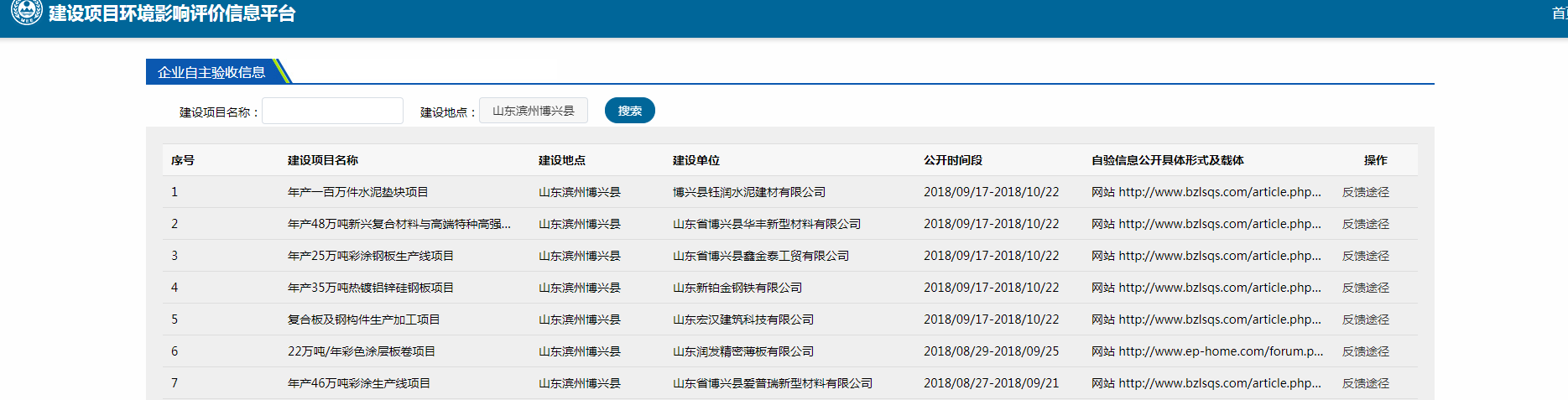The height and width of the screenshot is (400, 1568).
Task: Click the 建设地点 column header
Action: point(562,160)
